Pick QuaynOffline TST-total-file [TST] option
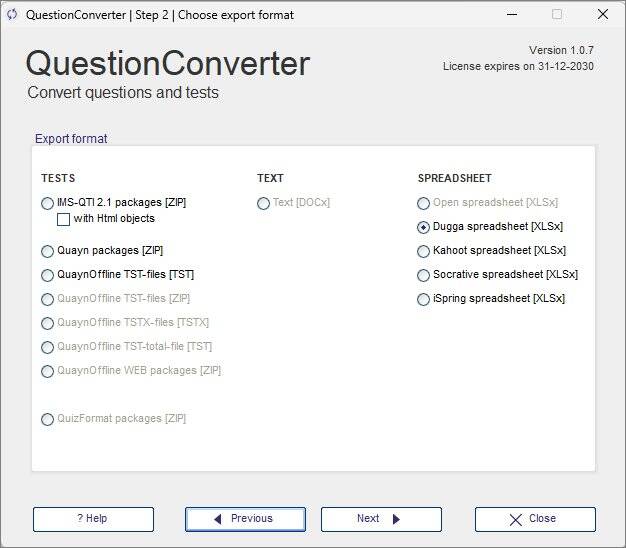Viewport: 626px width, 548px height. pos(48,347)
